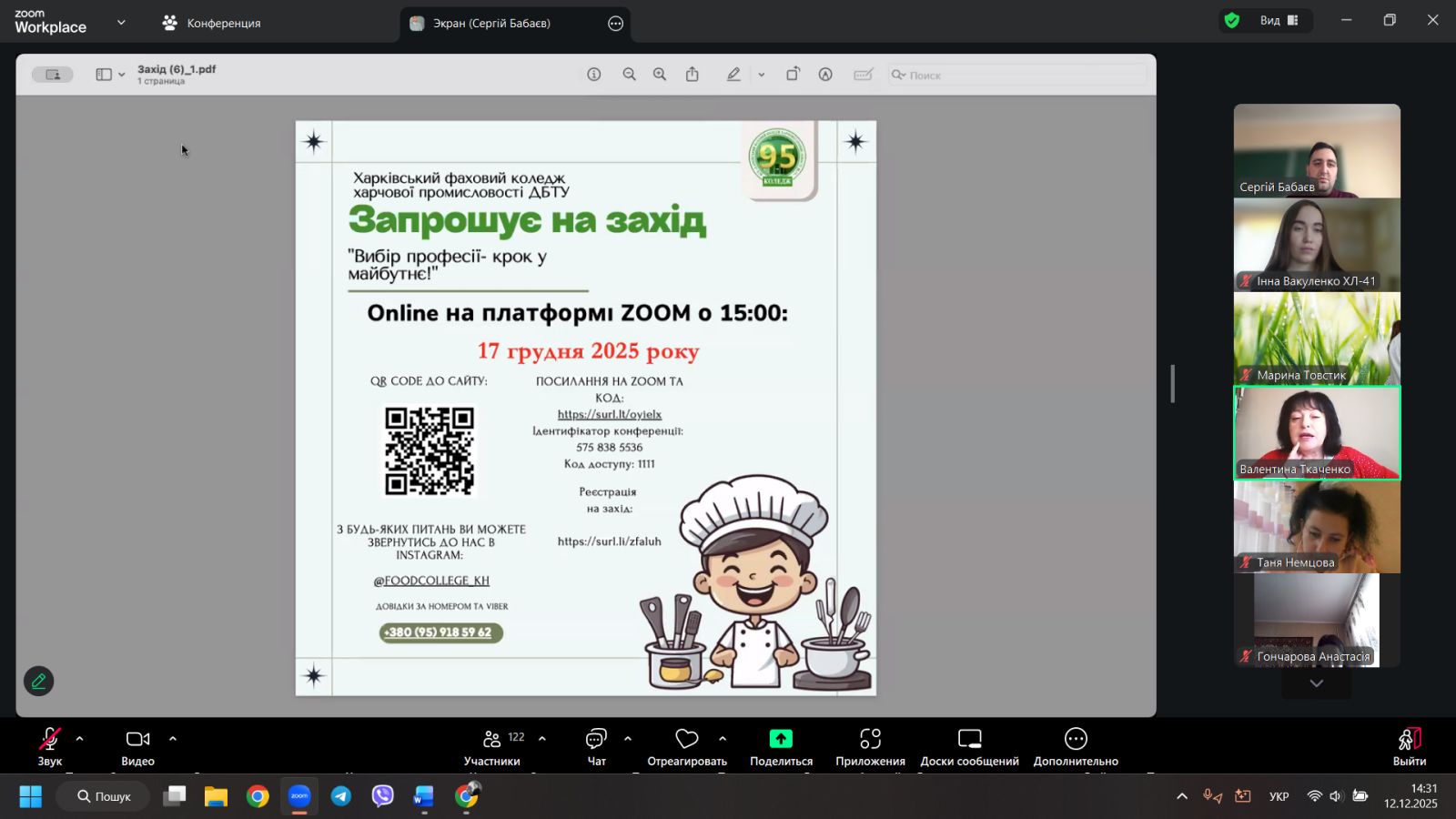Unmute the microphone (Звук)

click(49, 746)
